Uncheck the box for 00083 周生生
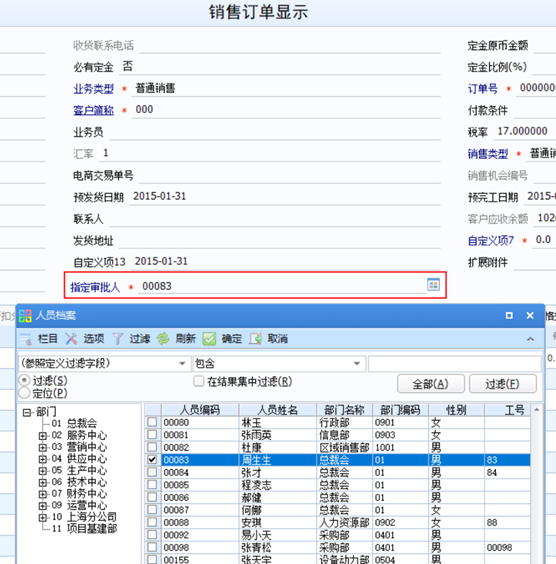The image size is (556, 564). click(152, 459)
